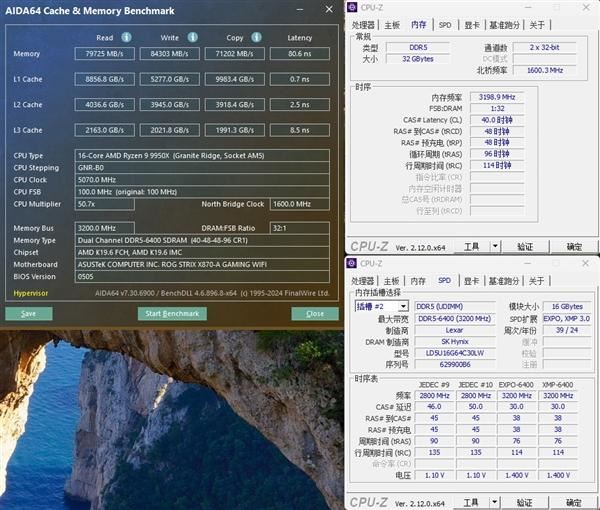Screen dimensions: 600x510
Task: Click the info icon next to Write
Action: (x=192, y=37)
